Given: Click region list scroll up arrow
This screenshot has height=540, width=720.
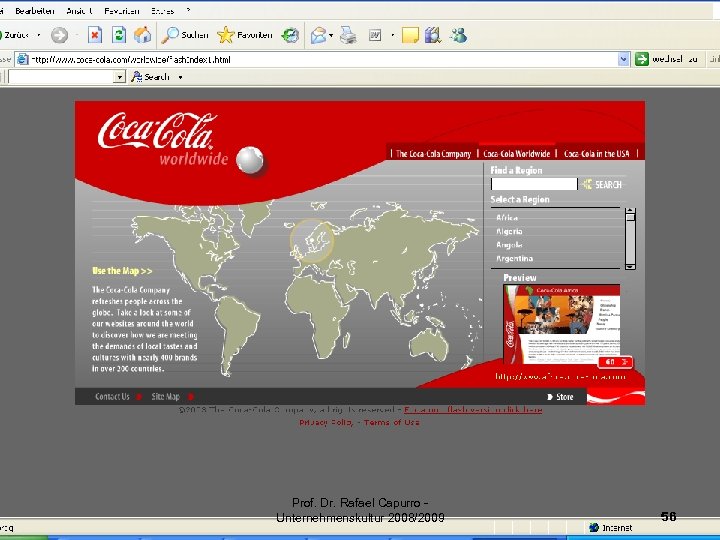Looking at the screenshot, I should 630,212.
